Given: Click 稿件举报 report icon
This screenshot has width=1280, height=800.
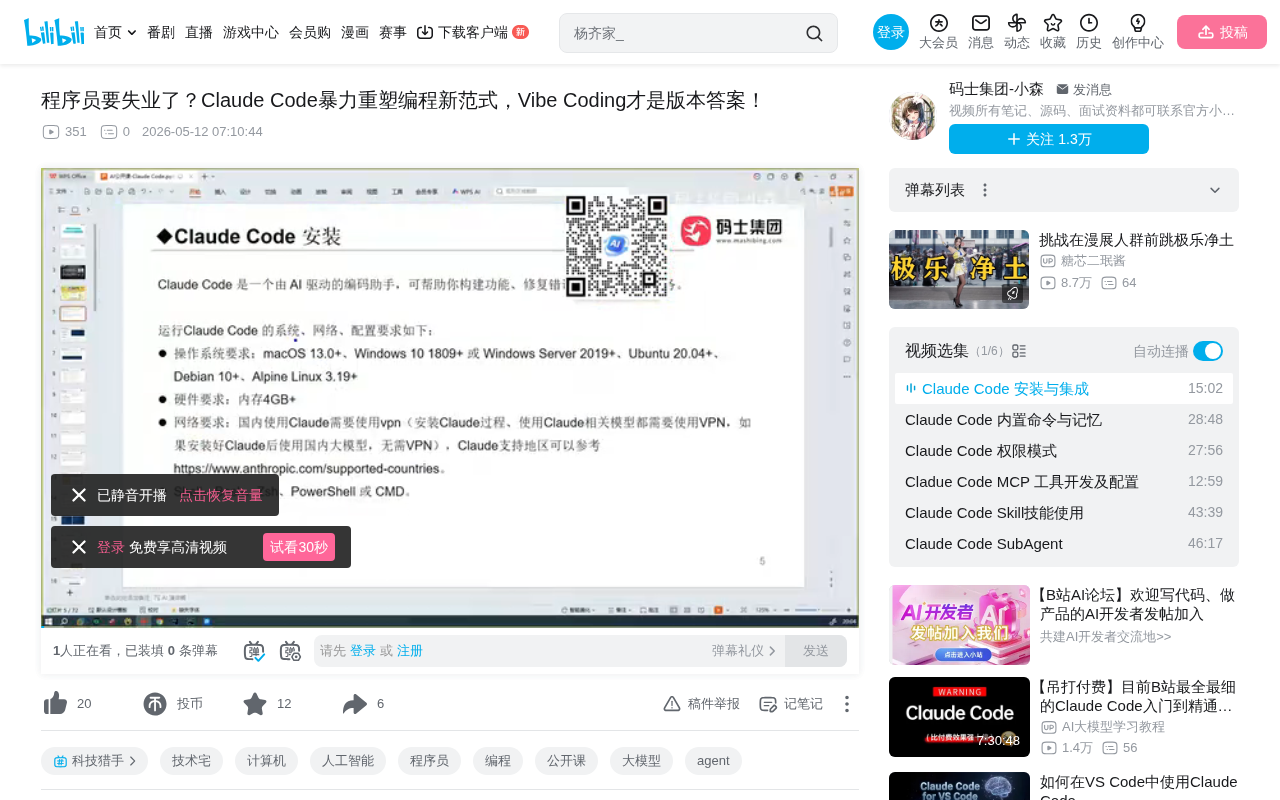Looking at the screenshot, I should [701, 704].
